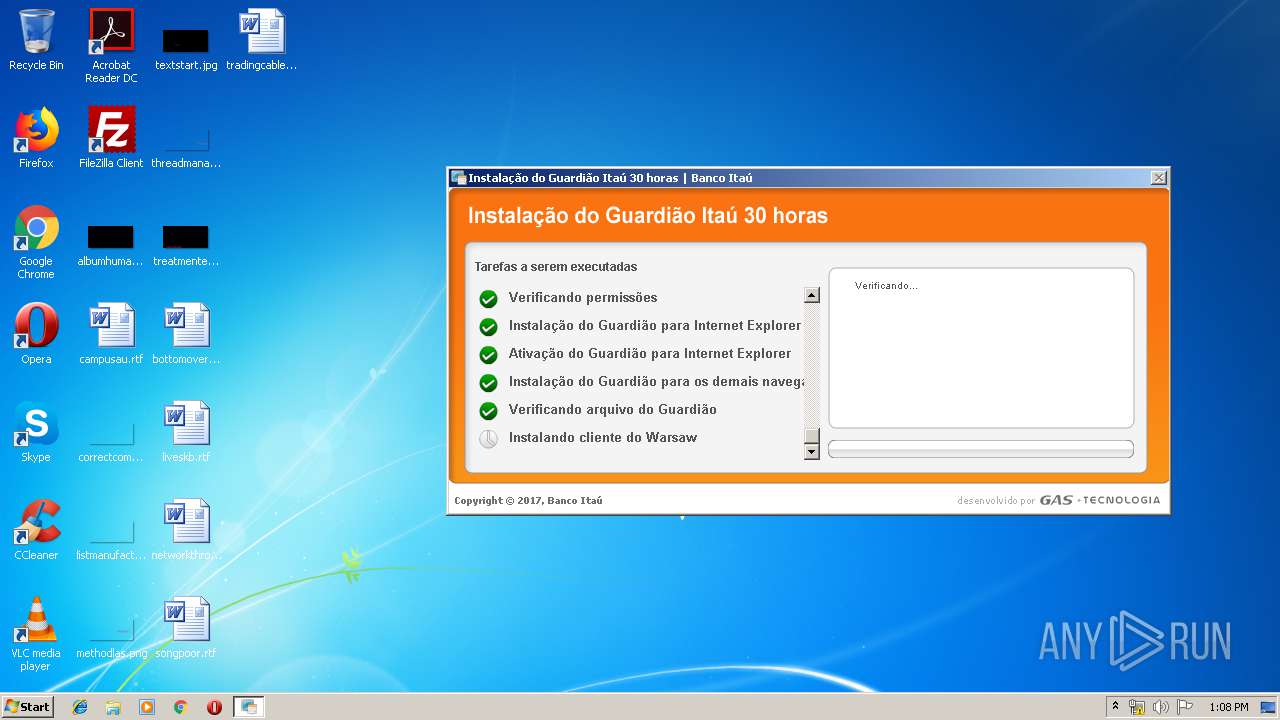Click 'Instalação do Guardião para os demais' task
The height and width of the screenshot is (720, 1280).
[656, 381]
